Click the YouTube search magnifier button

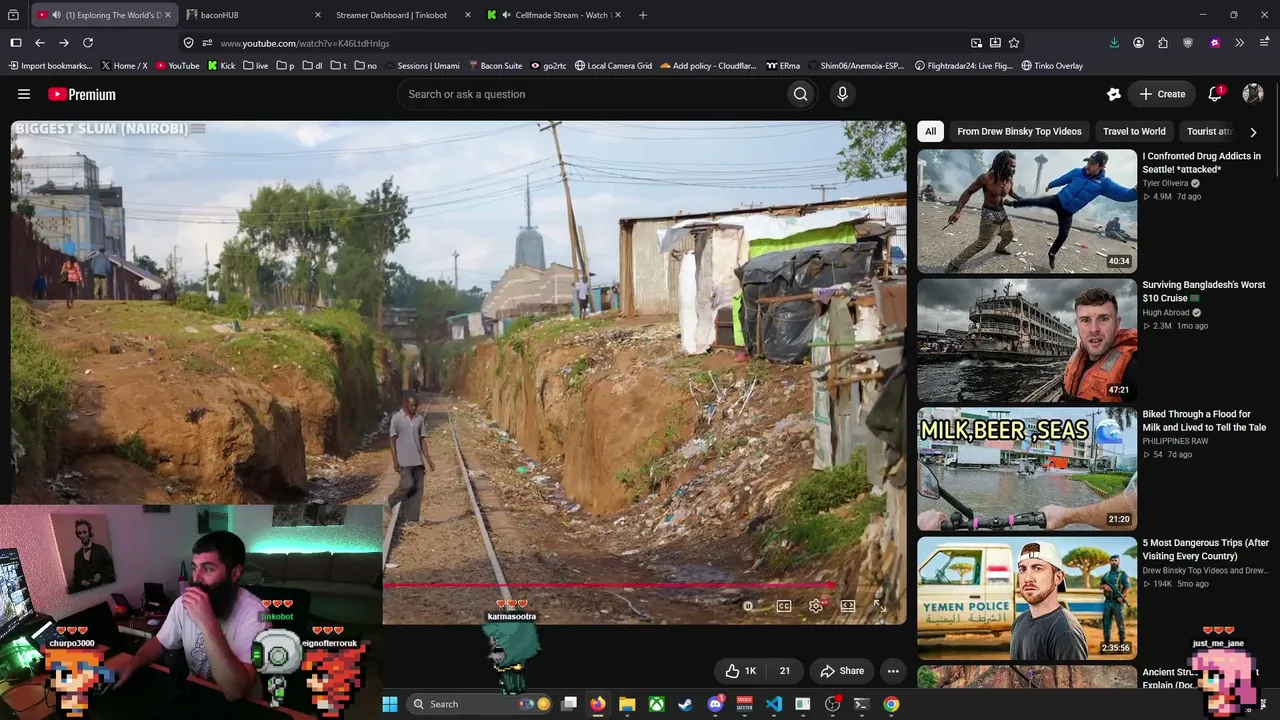(800, 94)
